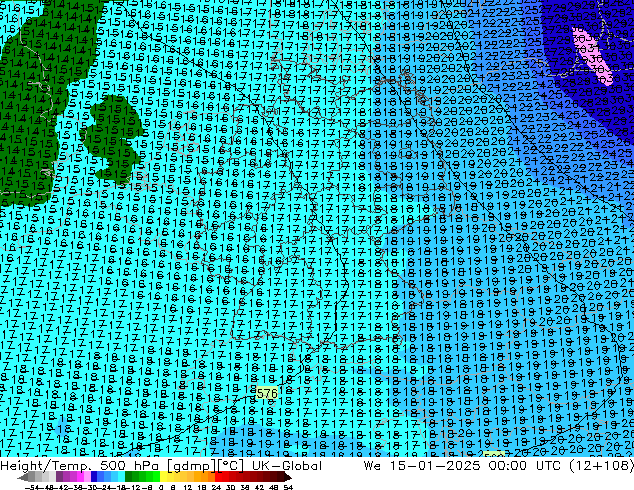This screenshot has height=490, width=634.
Task: Pick the dark blue legend swatch
Action: point(94,477)
